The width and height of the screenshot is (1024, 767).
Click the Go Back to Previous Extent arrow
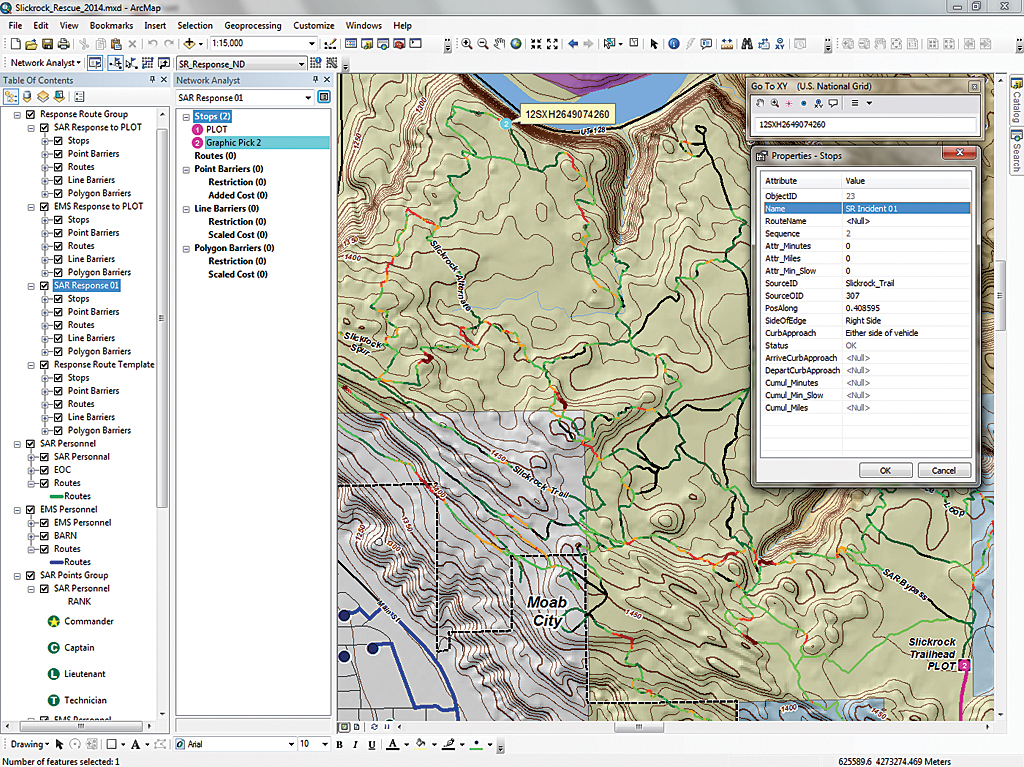click(573, 44)
